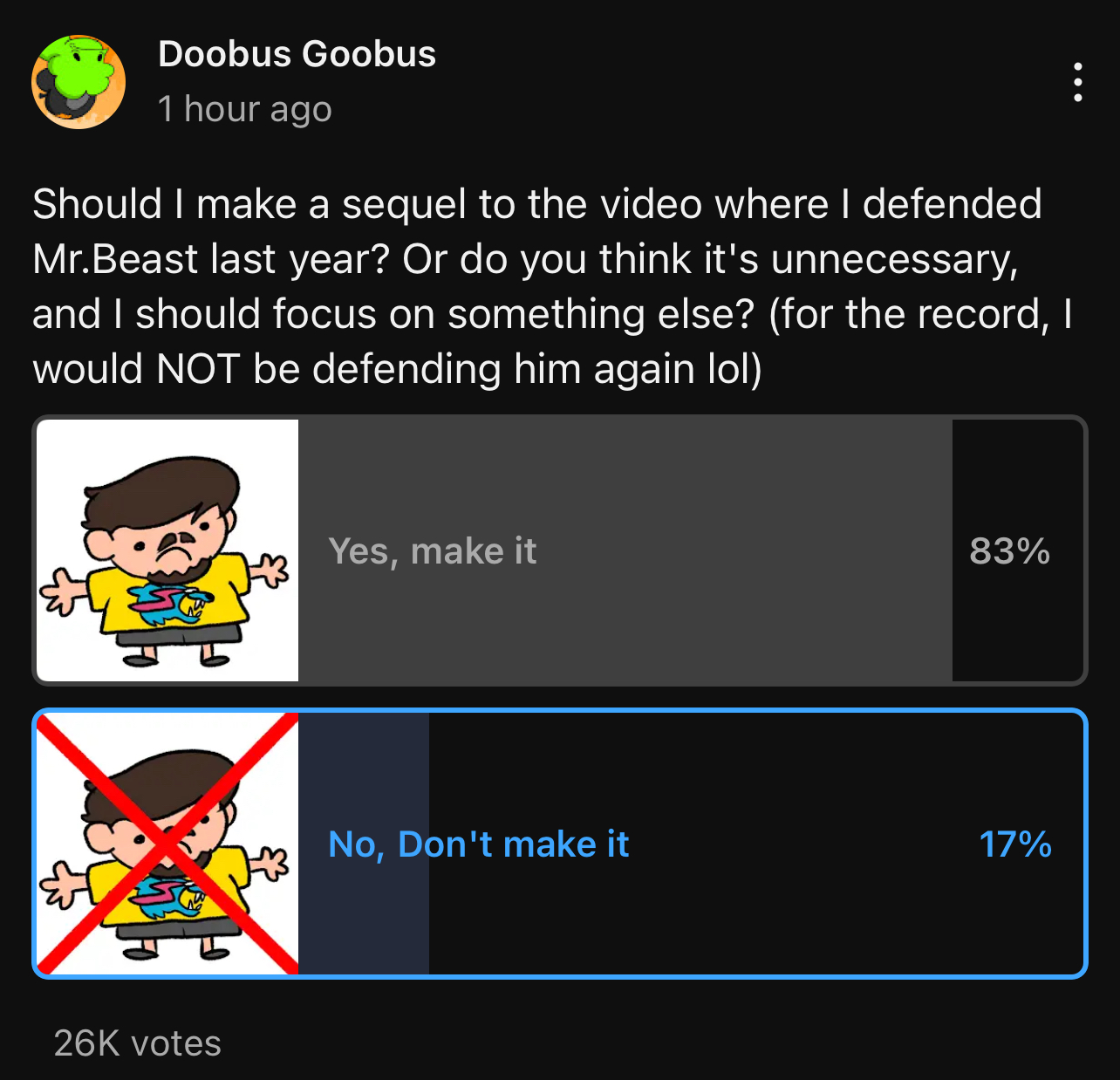This screenshot has width=1120, height=1080.
Task: Open the post via '1 hour ago' timestamp
Action: point(245,109)
